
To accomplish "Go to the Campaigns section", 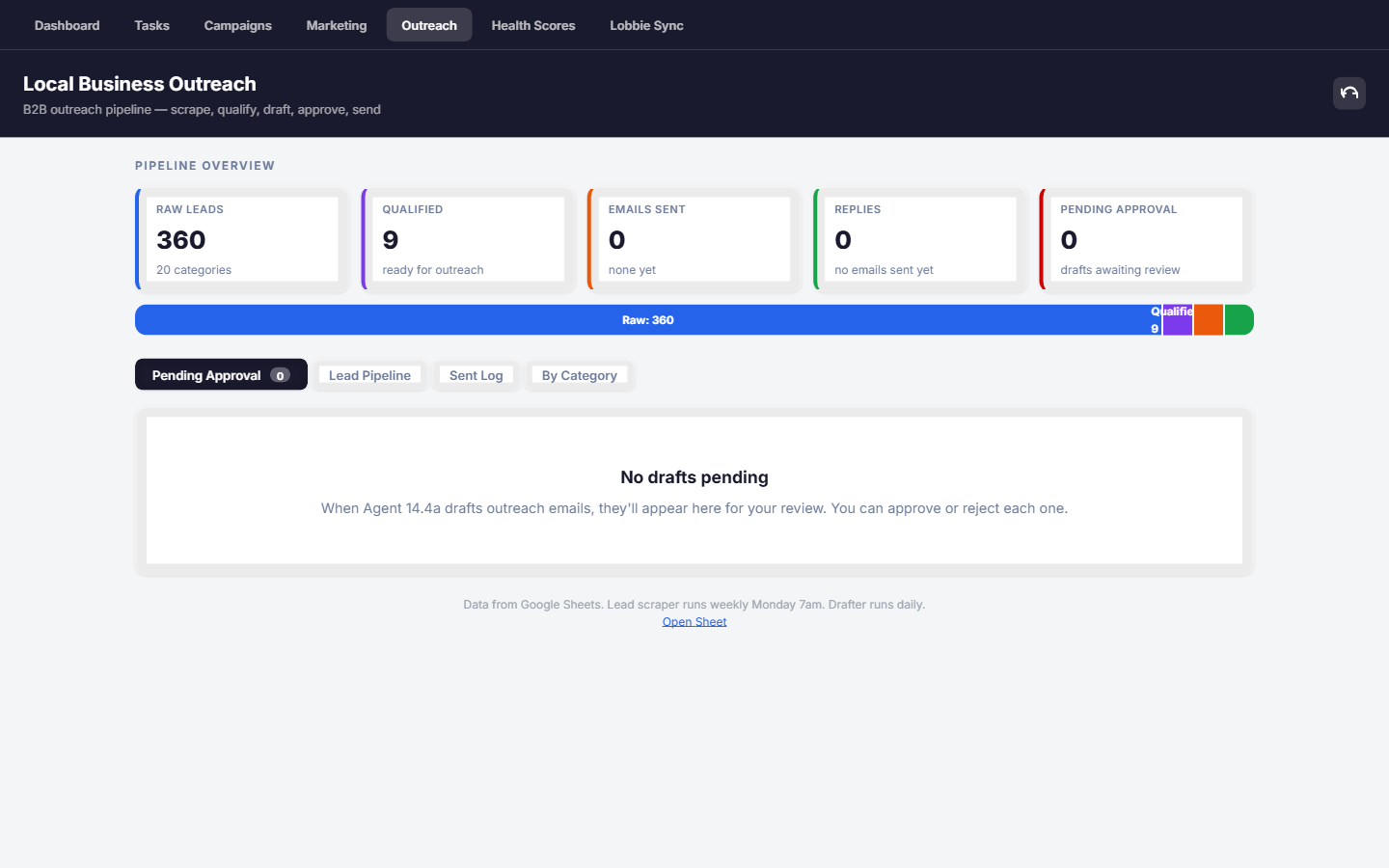I will click(237, 25).
